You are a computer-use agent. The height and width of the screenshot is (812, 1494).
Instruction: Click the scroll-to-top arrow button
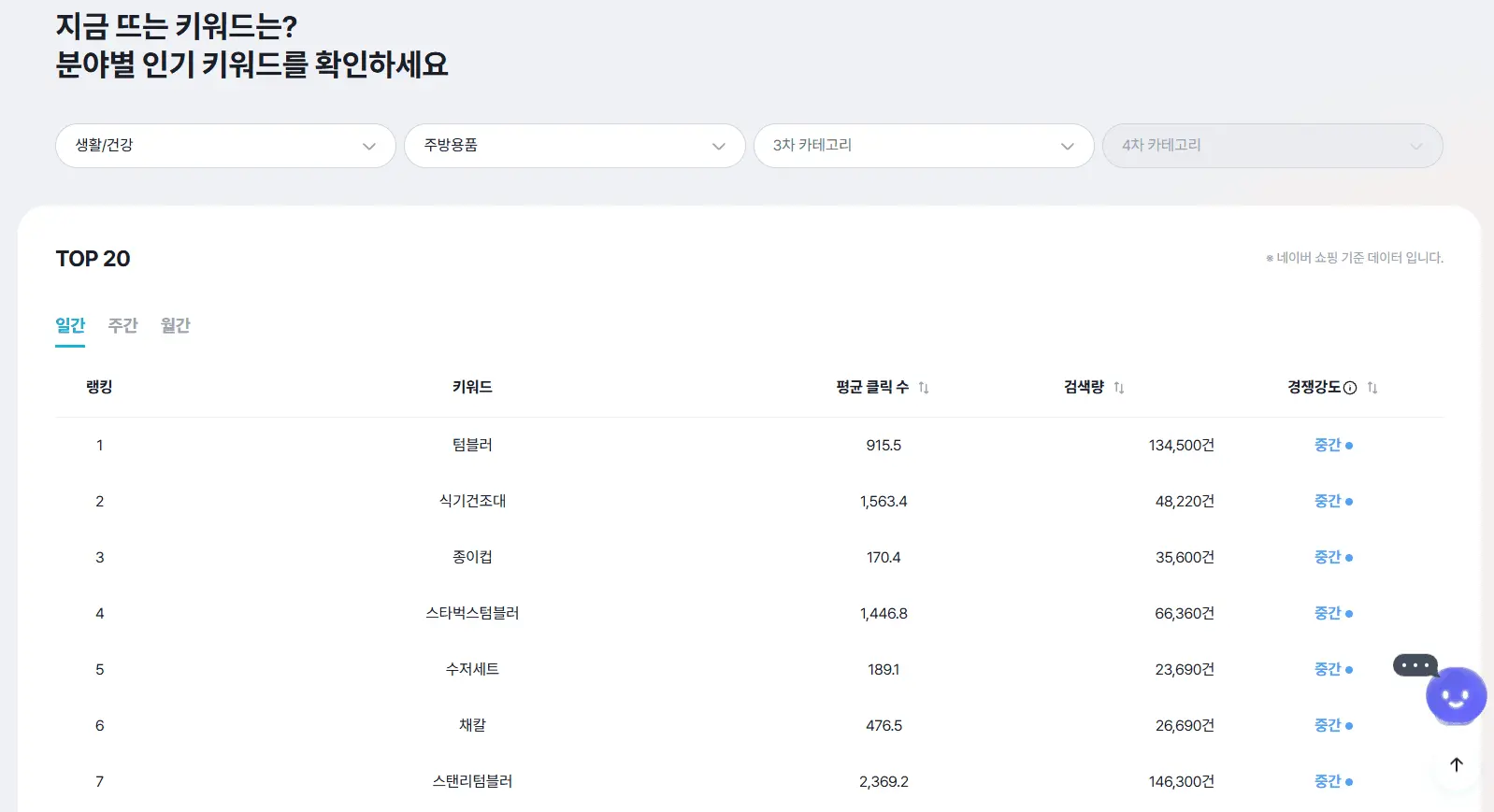[1457, 764]
